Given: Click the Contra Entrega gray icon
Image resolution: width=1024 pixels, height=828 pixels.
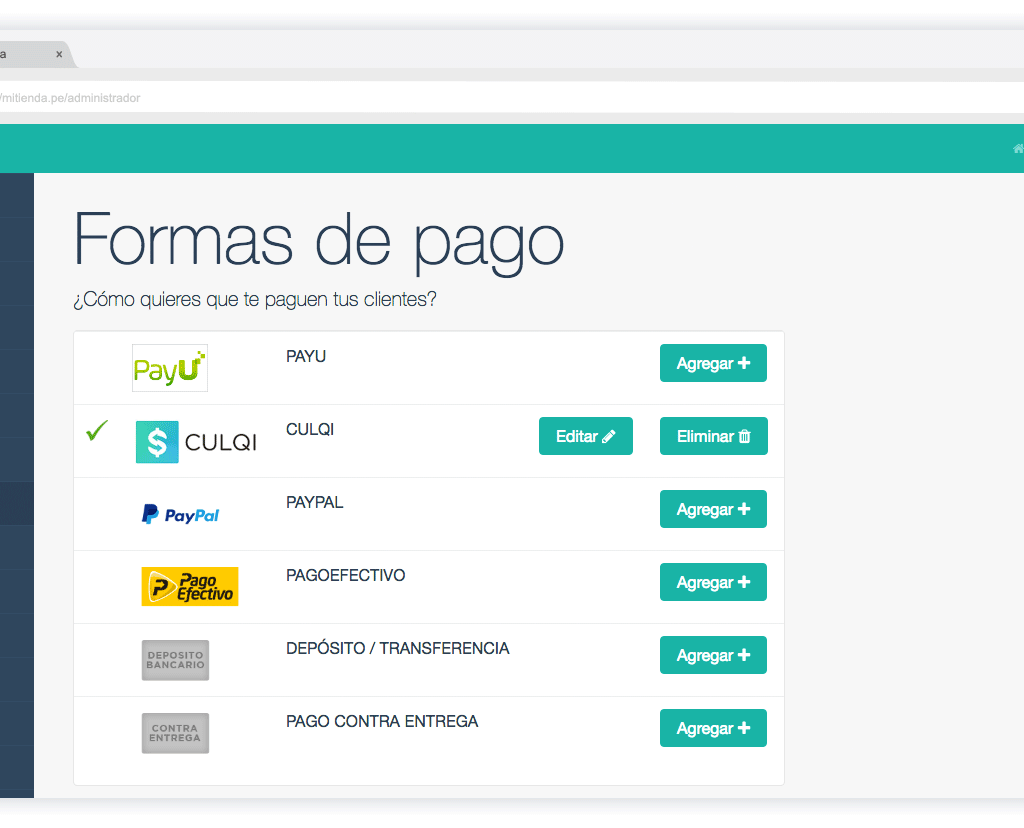Looking at the screenshot, I should [x=176, y=733].
